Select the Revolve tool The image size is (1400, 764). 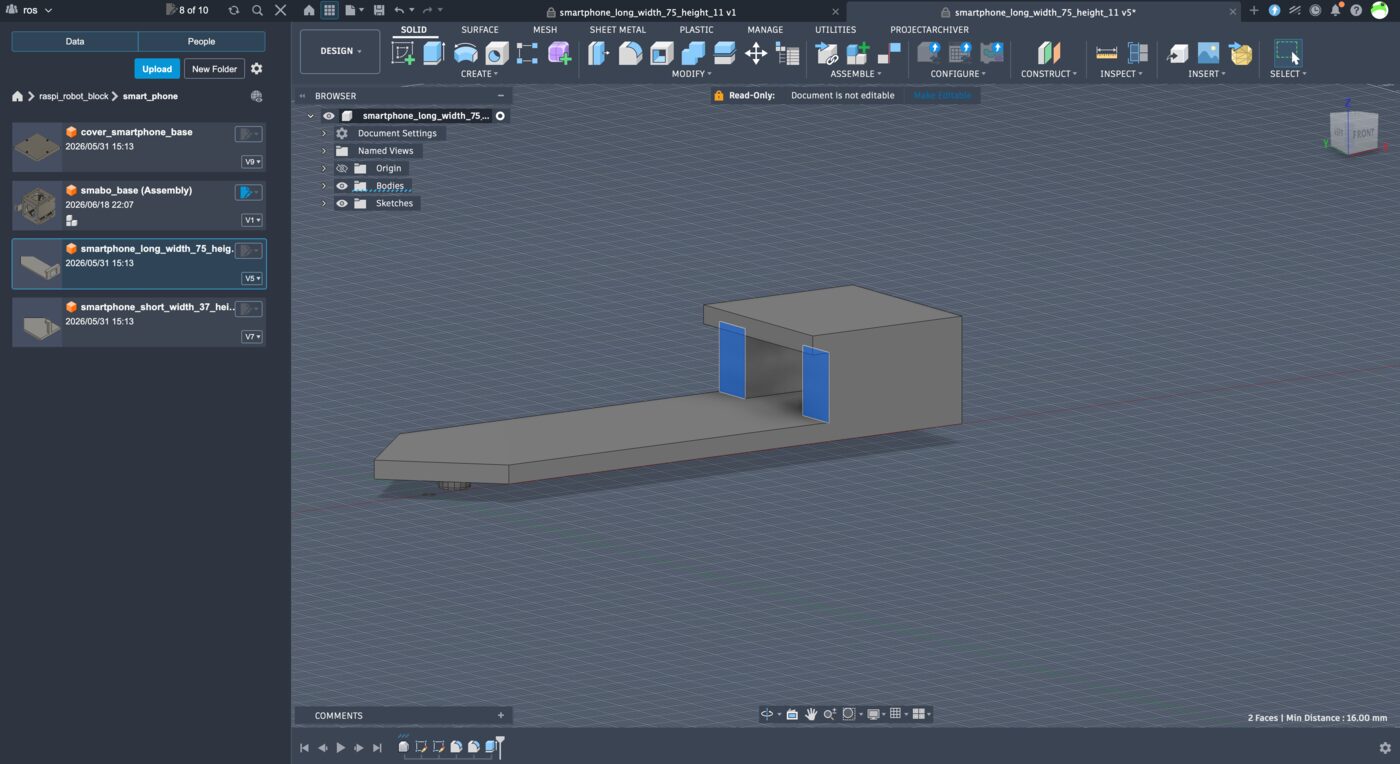point(465,53)
